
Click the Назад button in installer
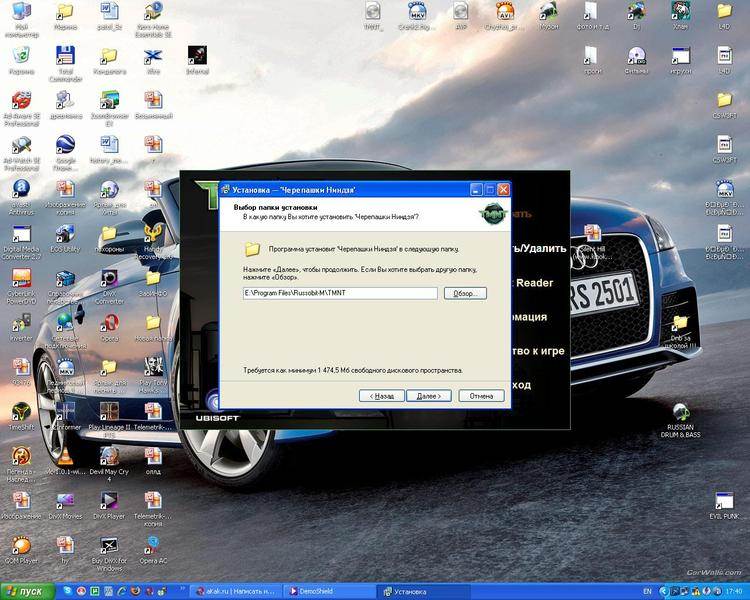(381, 396)
